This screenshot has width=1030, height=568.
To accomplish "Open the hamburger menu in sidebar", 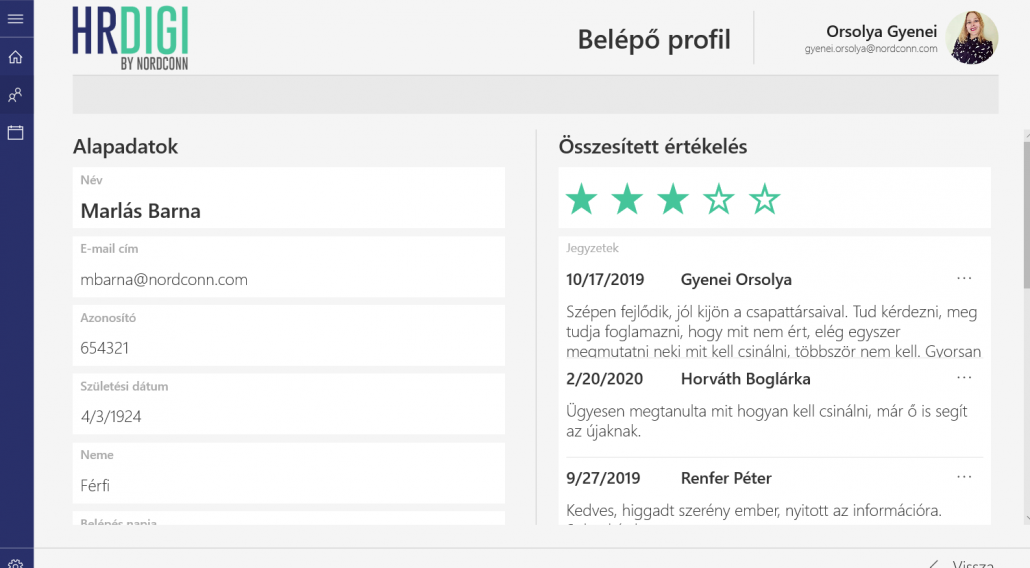I will (15, 19).
